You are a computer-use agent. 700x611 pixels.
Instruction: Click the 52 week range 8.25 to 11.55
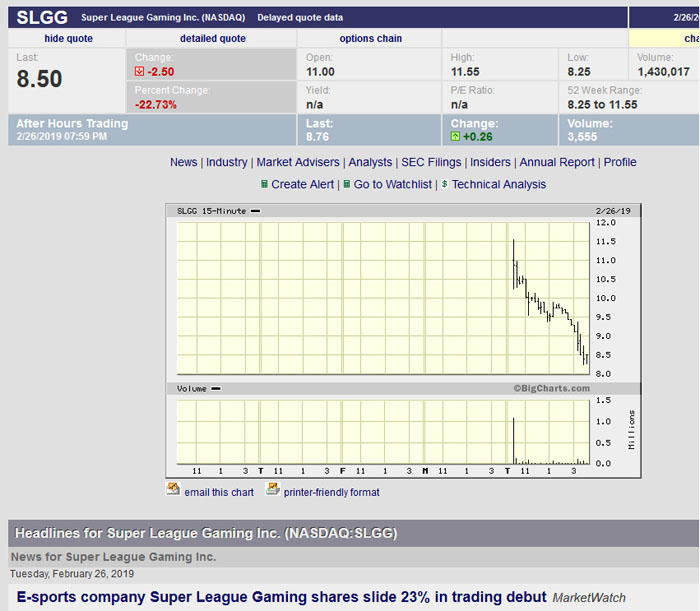pyautogui.click(x=602, y=105)
